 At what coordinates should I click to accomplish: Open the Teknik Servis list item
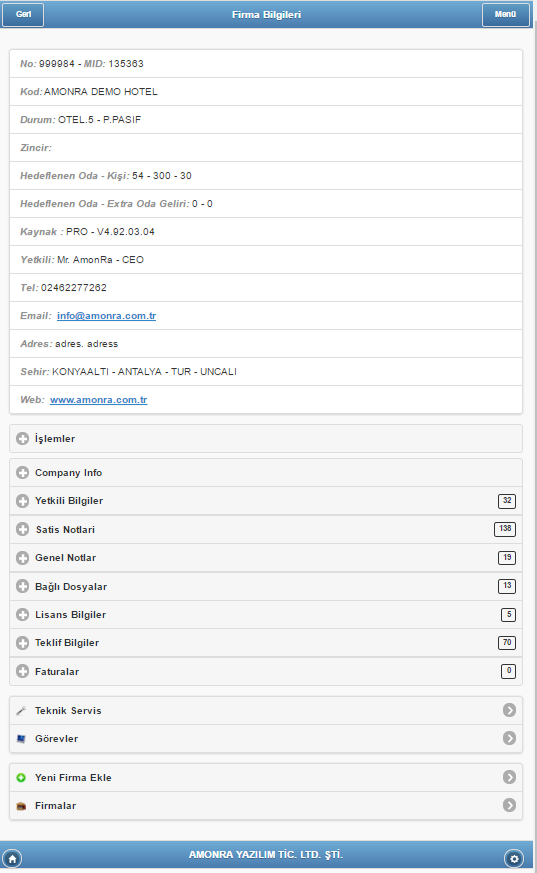tap(266, 710)
